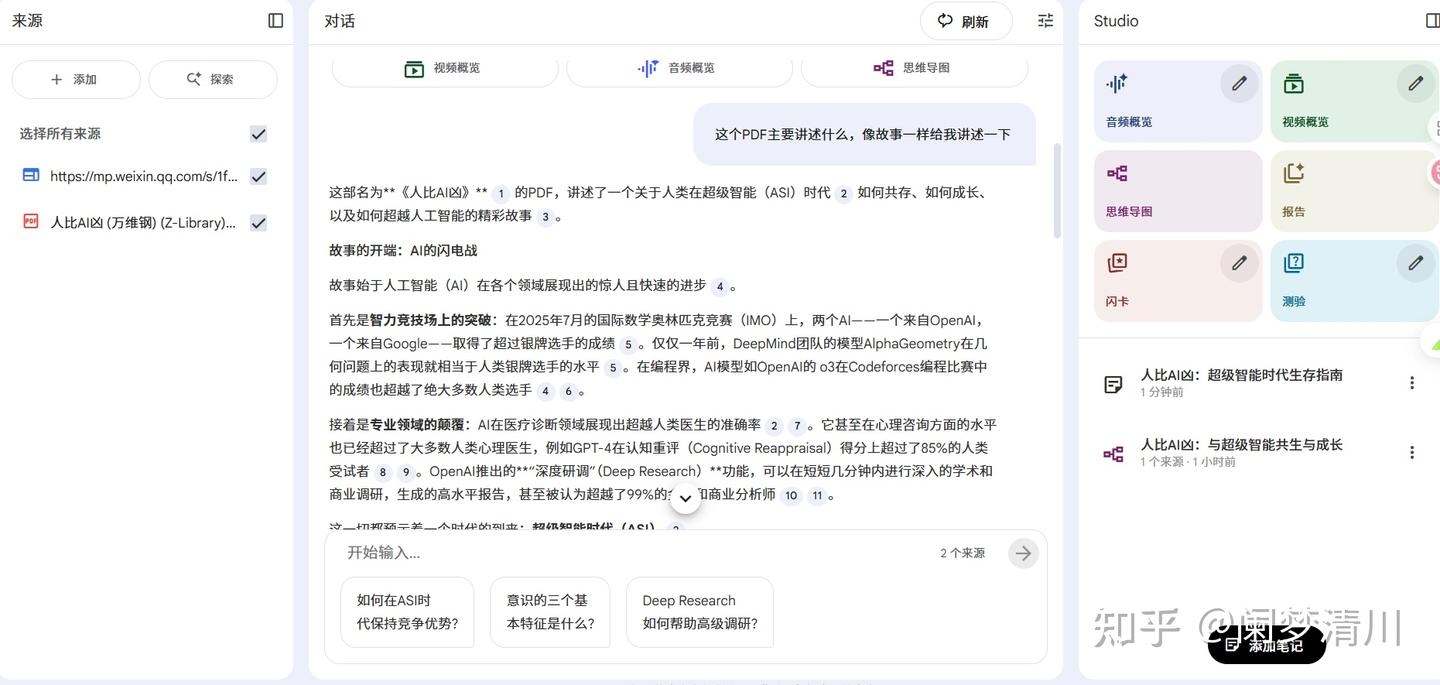The image size is (1440, 685).
Task: Click the send arrow next to the input
Action: (x=1023, y=552)
